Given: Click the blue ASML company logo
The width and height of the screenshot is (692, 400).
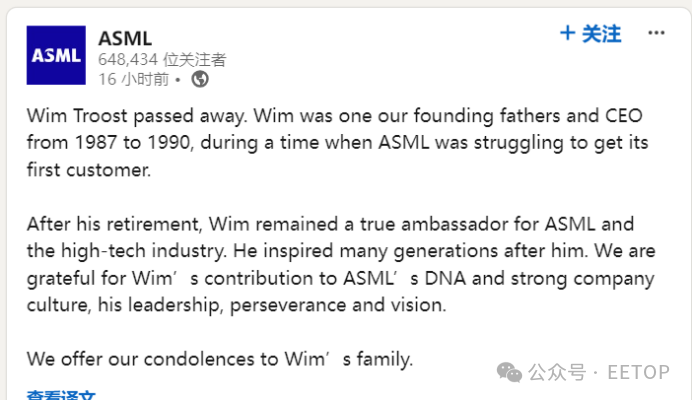Looking at the screenshot, I should (x=56, y=56).
